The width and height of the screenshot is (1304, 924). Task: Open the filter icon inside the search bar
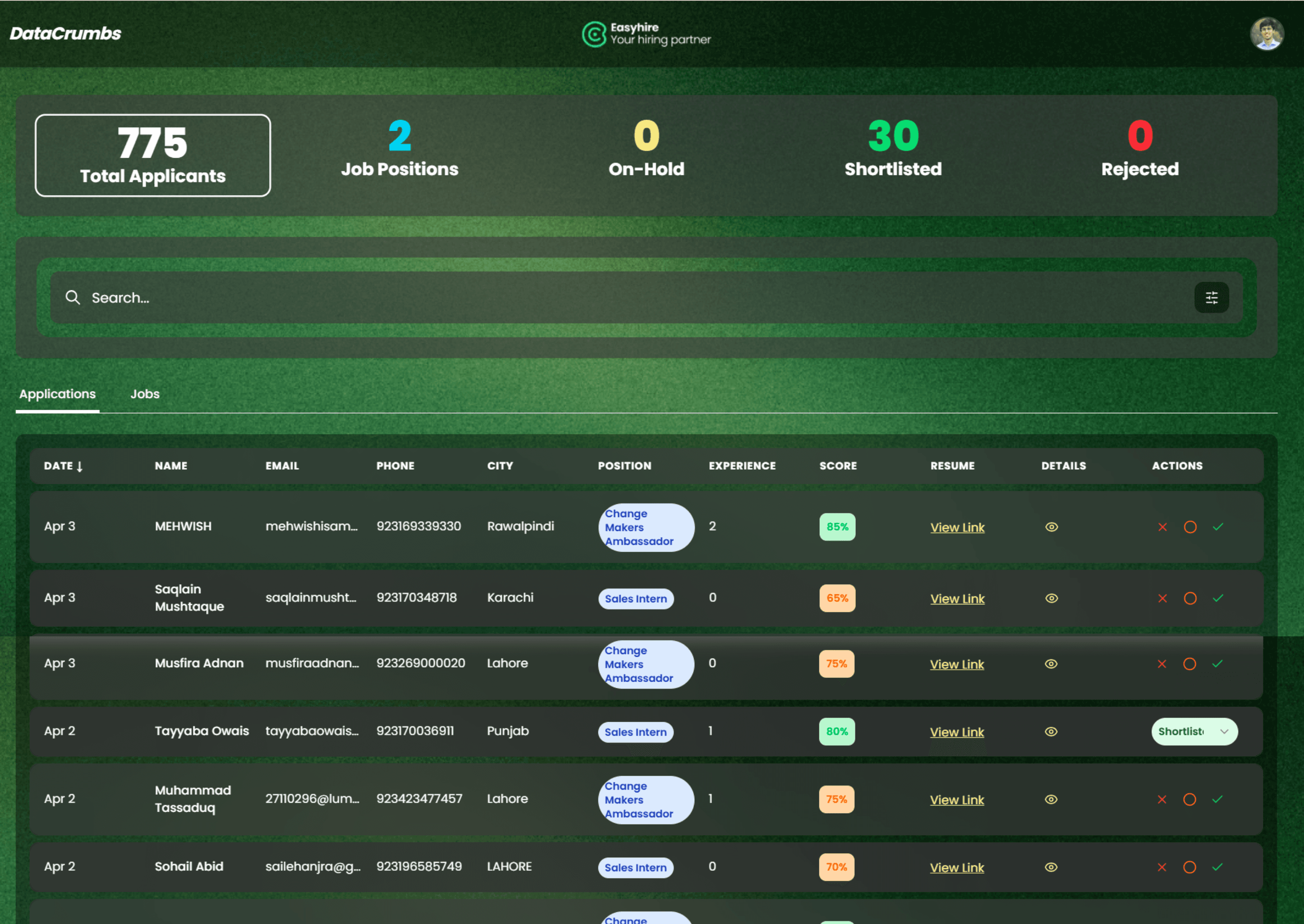click(x=1211, y=297)
